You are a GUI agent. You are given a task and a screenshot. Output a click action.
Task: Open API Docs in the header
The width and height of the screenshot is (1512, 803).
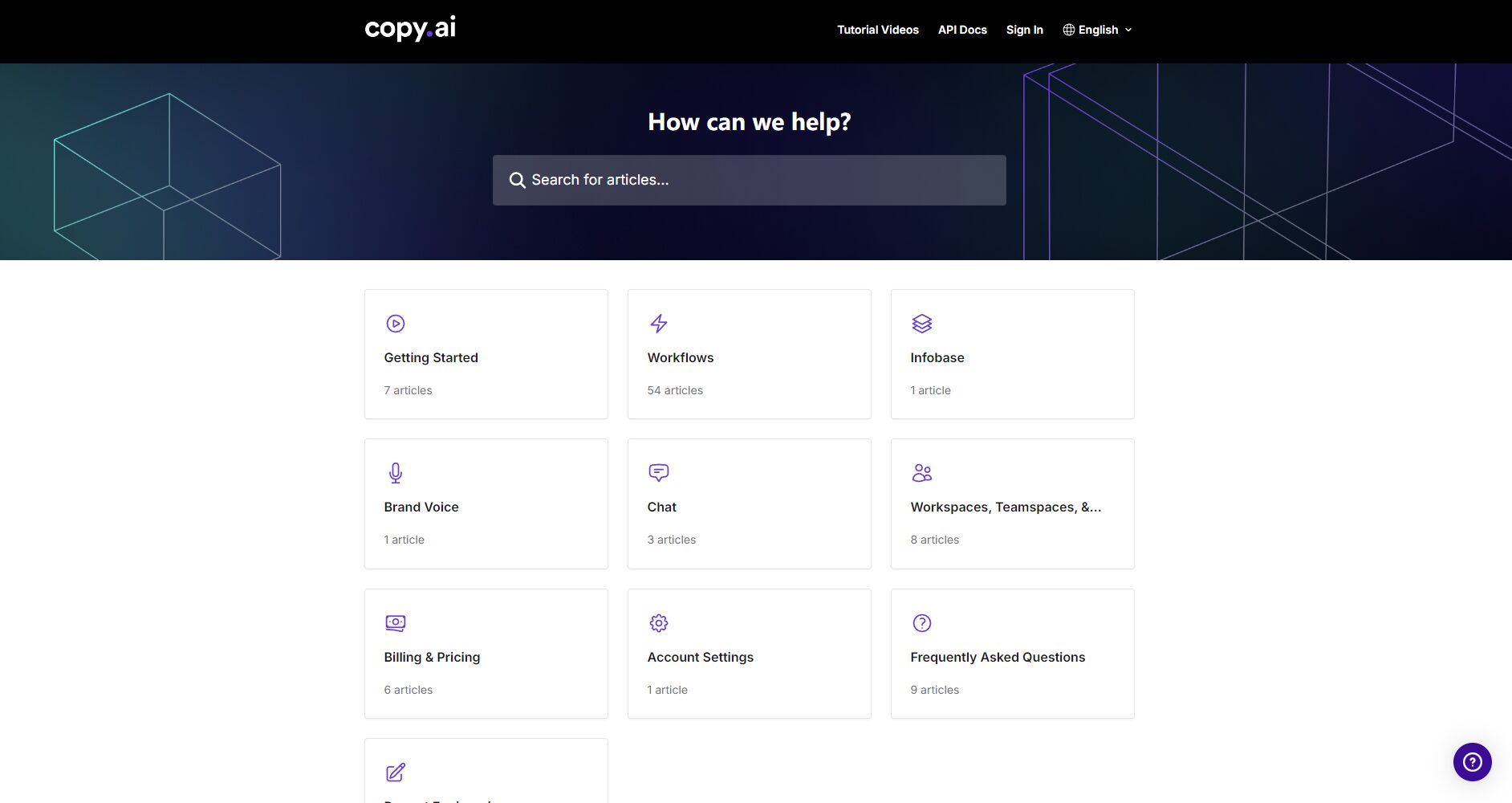pos(962,30)
